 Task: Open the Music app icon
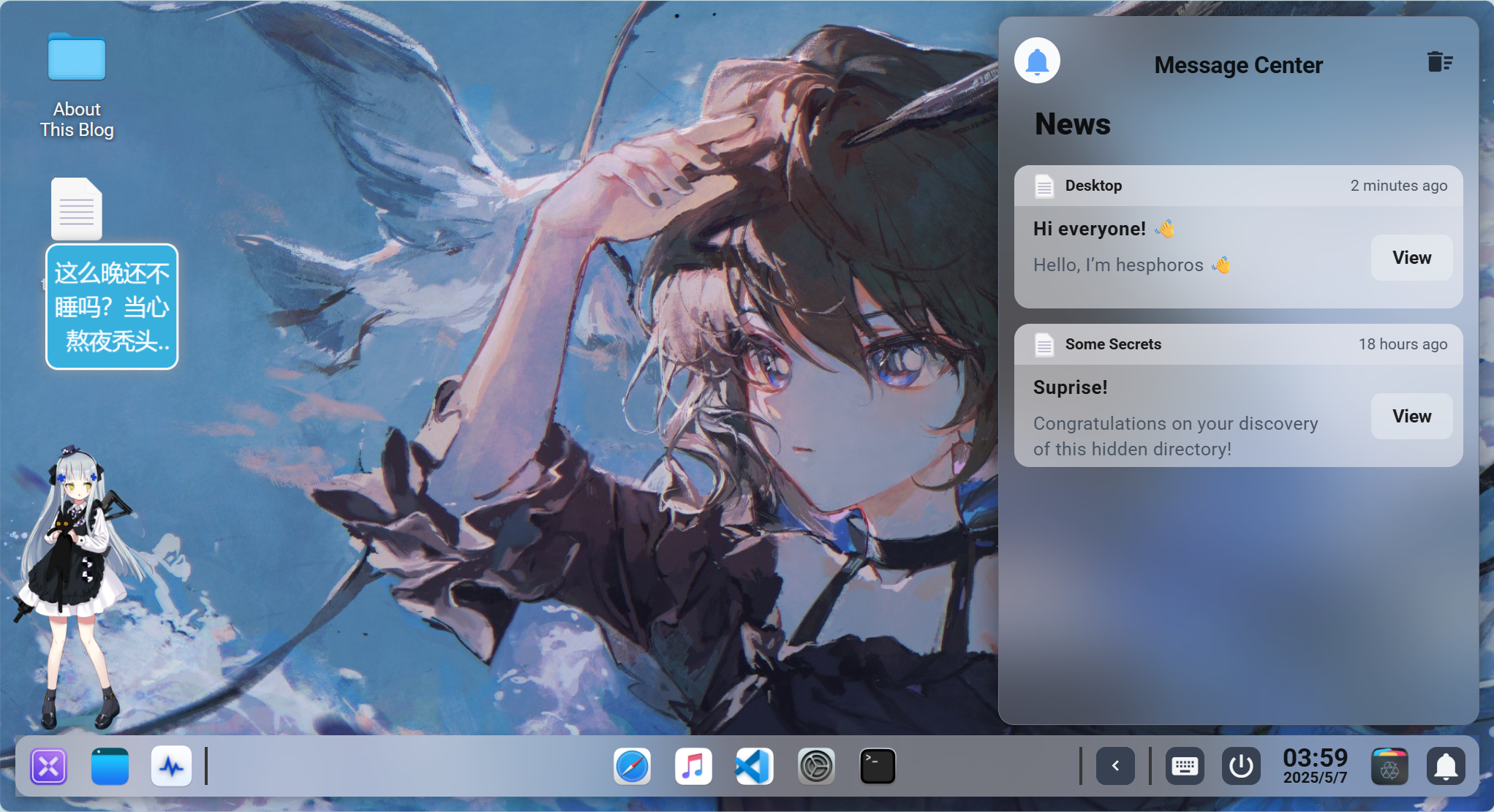693,767
